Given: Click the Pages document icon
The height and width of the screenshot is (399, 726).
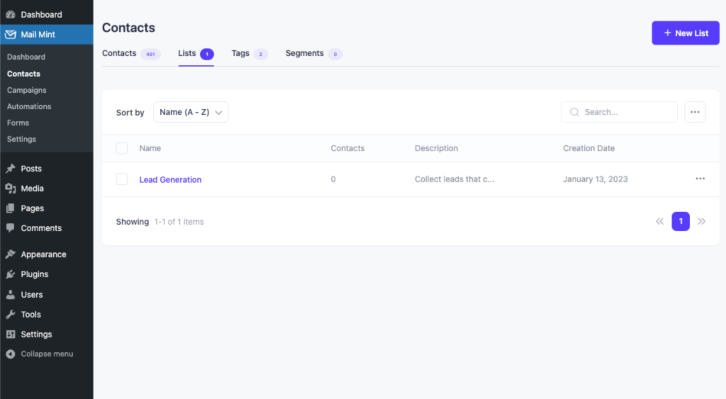Looking at the screenshot, I should point(10,208).
